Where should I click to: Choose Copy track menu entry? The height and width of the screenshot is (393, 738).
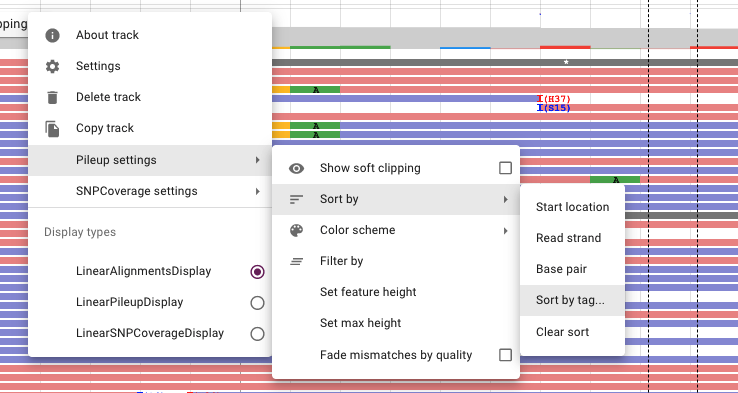click(150, 128)
